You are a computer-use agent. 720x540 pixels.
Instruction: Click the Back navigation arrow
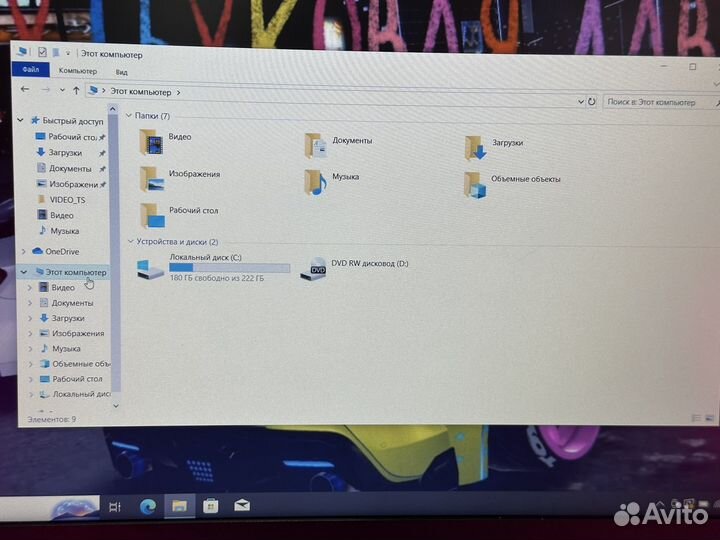(25, 89)
